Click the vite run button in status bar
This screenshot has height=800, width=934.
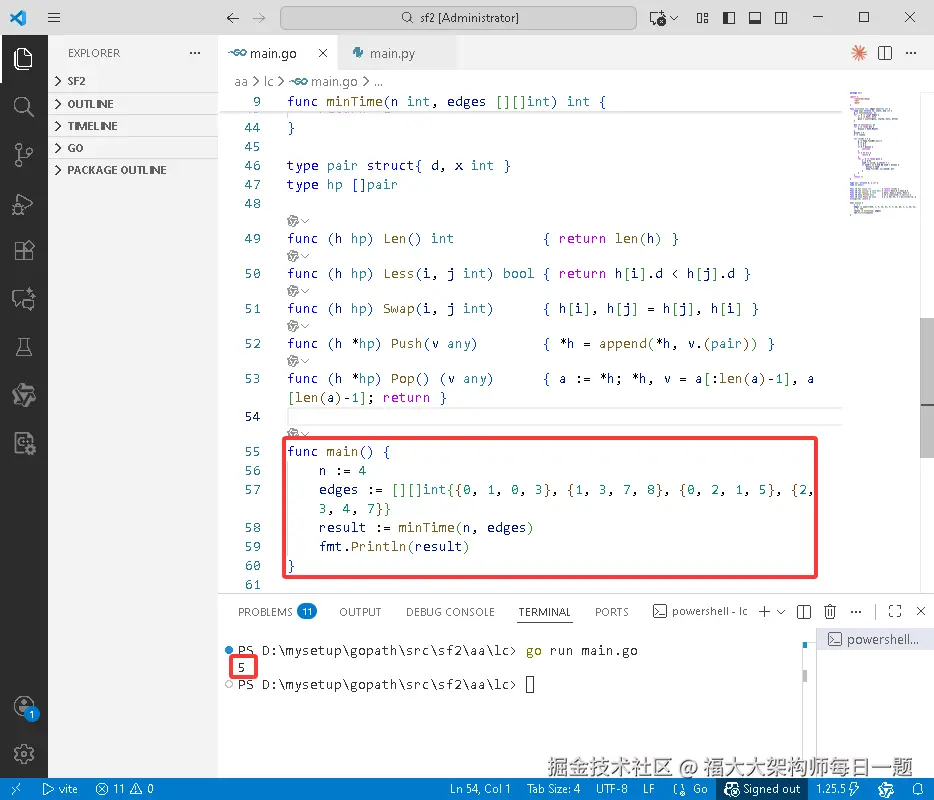coord(60,789)
